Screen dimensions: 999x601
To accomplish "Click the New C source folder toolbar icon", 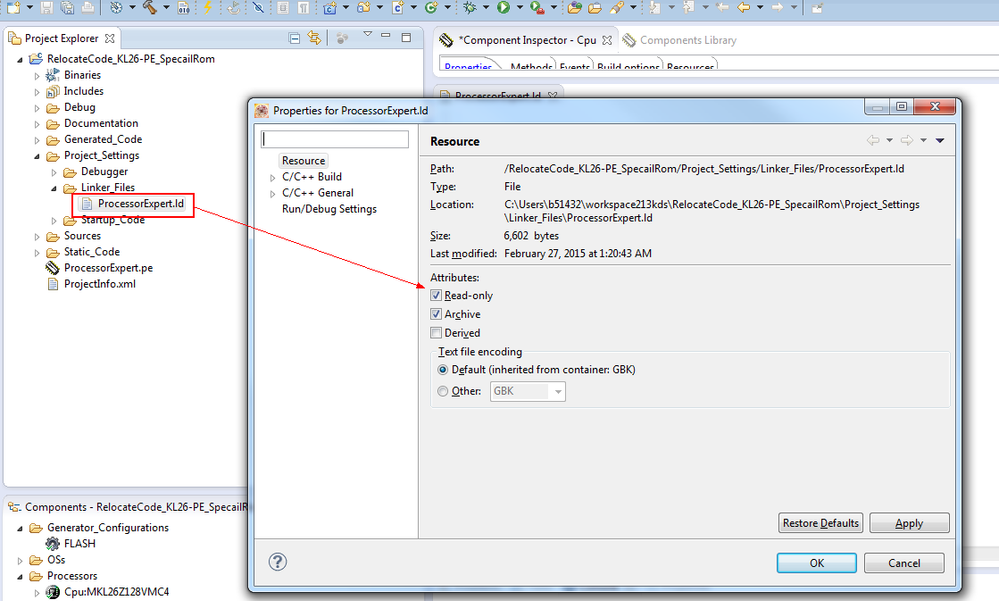I will click(364, 8).
